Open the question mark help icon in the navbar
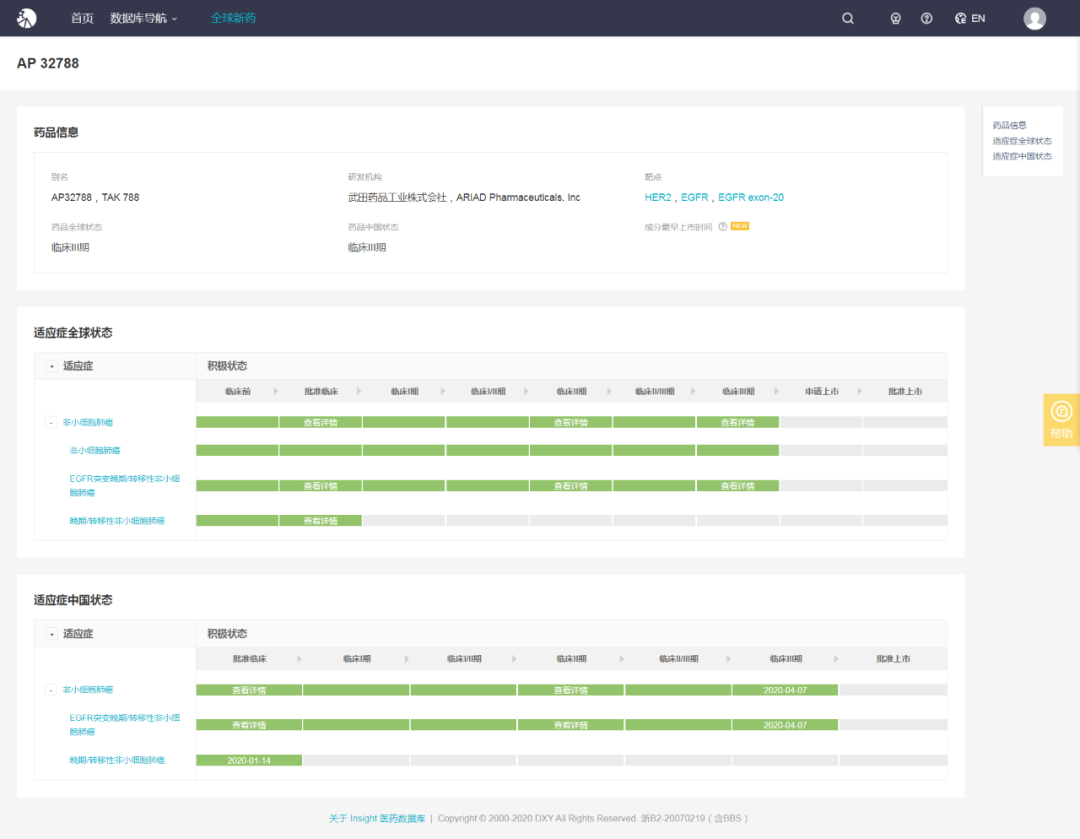1080x839 pixels. pyautogui.click(x=926, y=19)
